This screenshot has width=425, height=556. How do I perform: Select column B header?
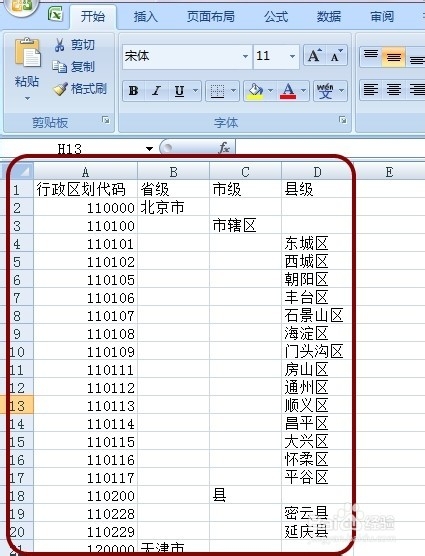coord(174,172)
